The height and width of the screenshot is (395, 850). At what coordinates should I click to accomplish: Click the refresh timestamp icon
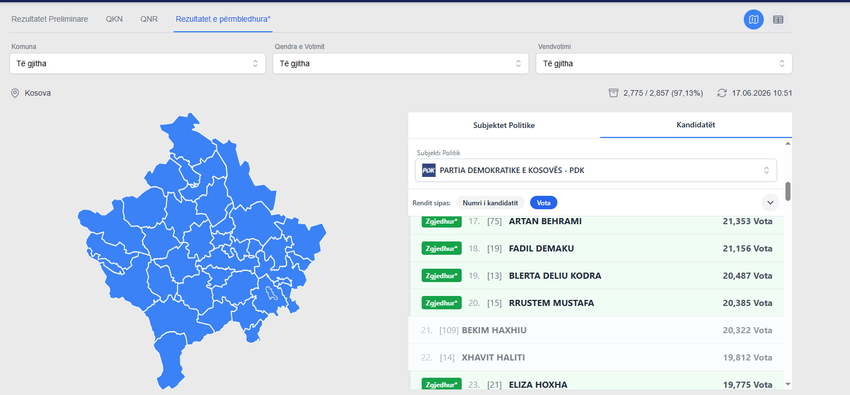coord(722,93)
